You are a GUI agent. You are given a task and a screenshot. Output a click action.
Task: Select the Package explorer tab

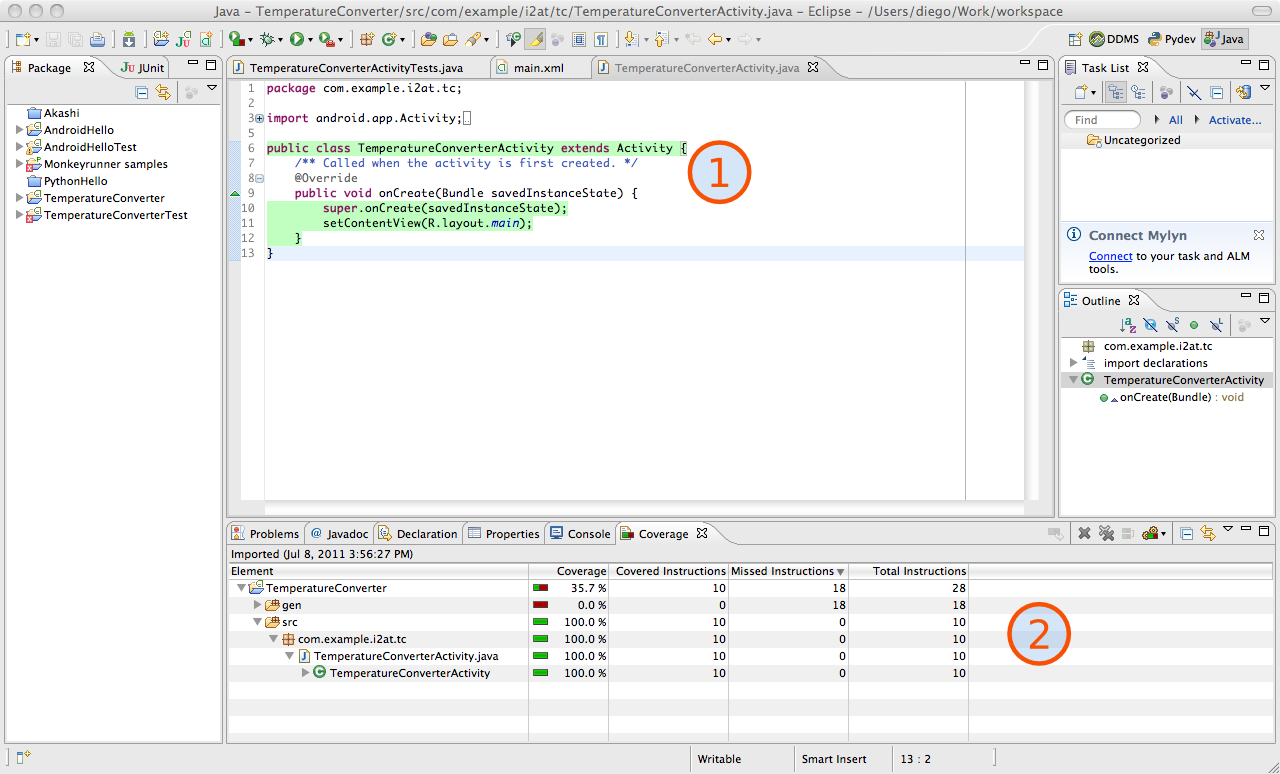[x=49, y=68]
